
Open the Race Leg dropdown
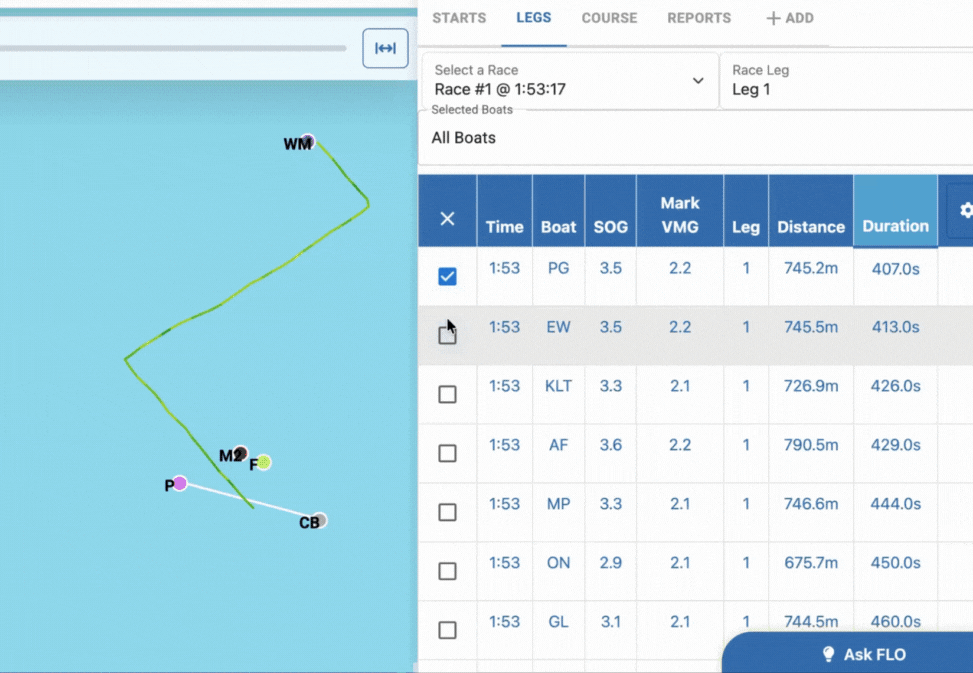[845, 80]
